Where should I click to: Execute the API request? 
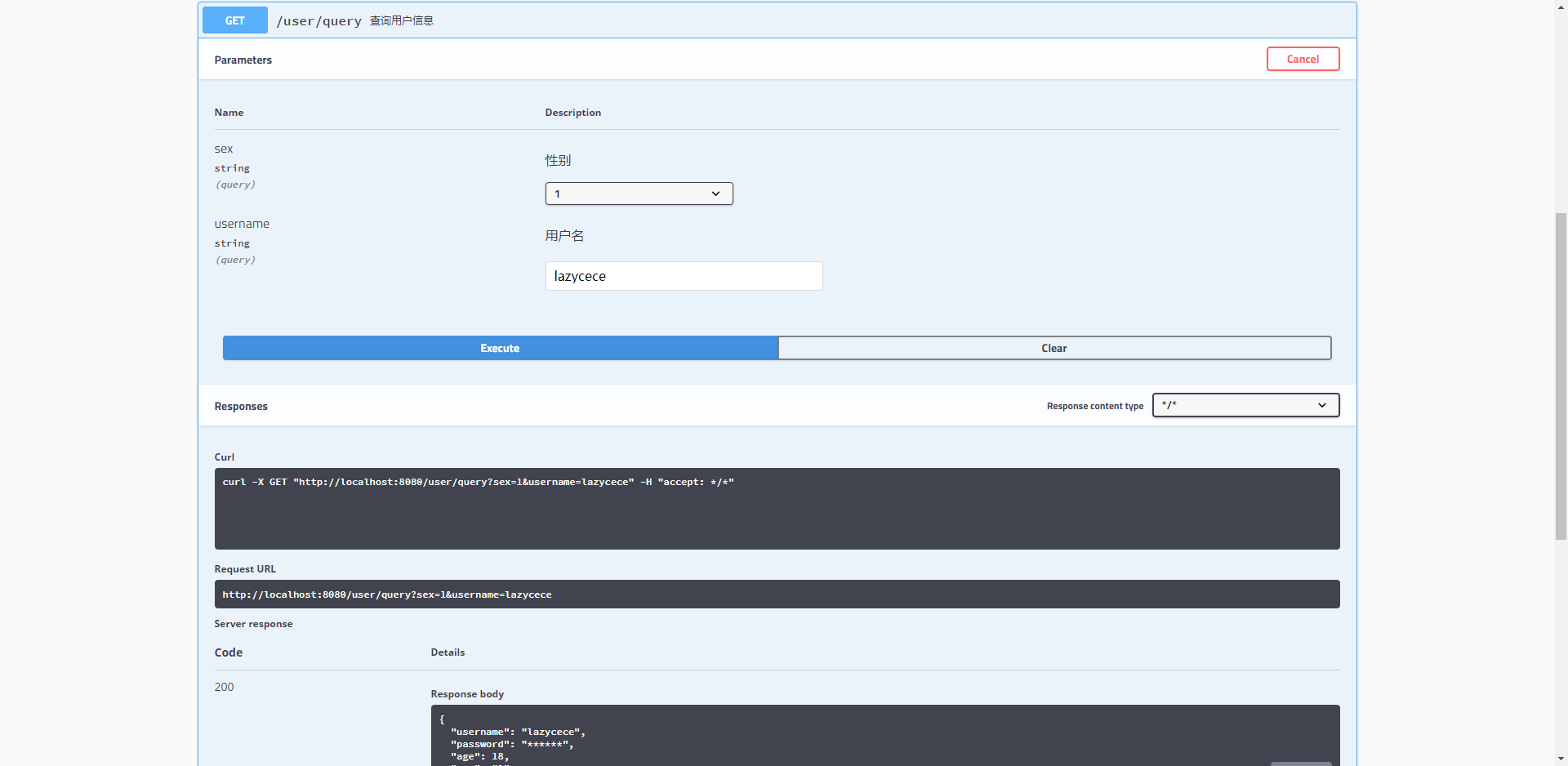500,348
